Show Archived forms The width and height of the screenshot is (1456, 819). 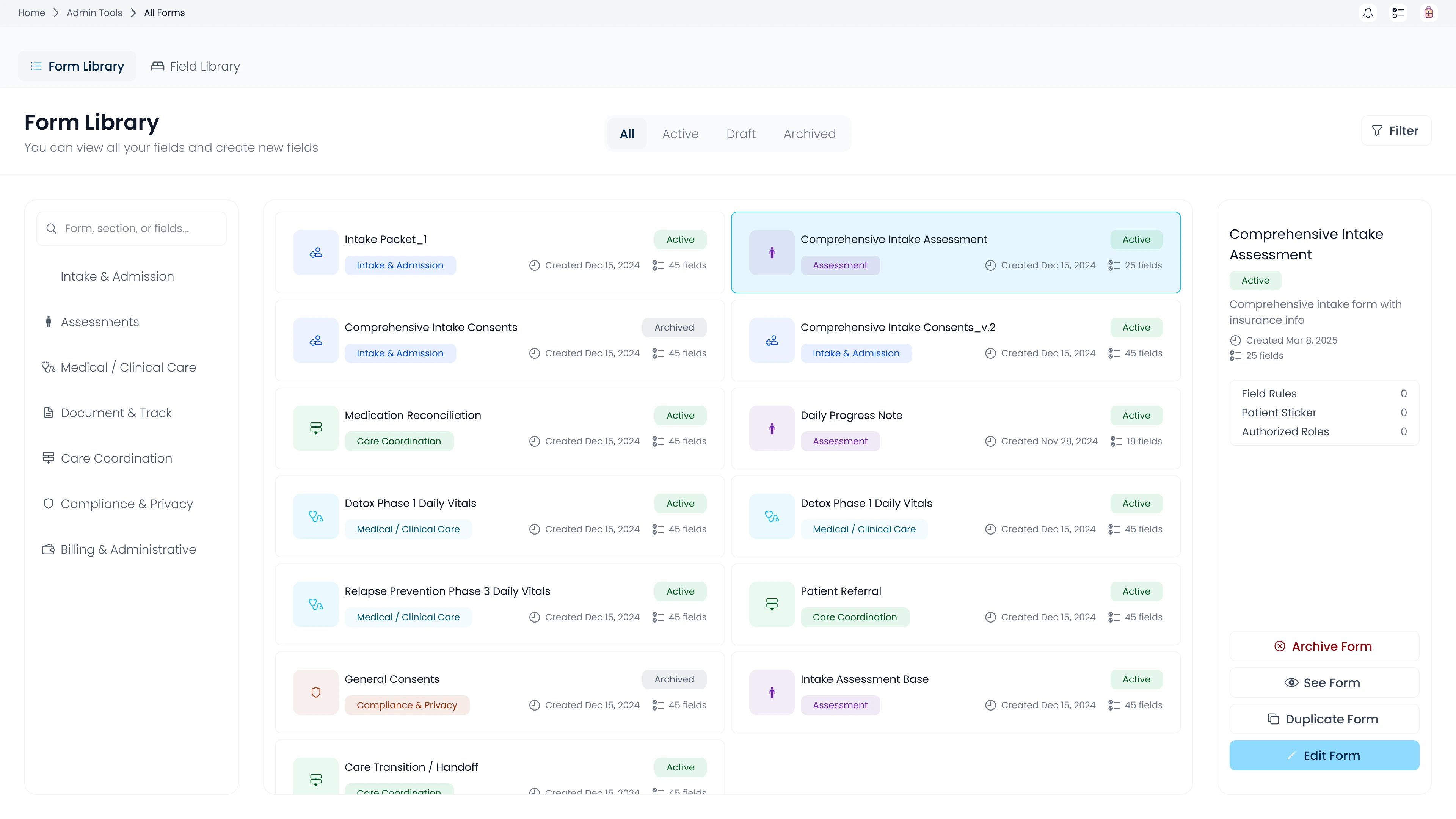click(810, 133)
